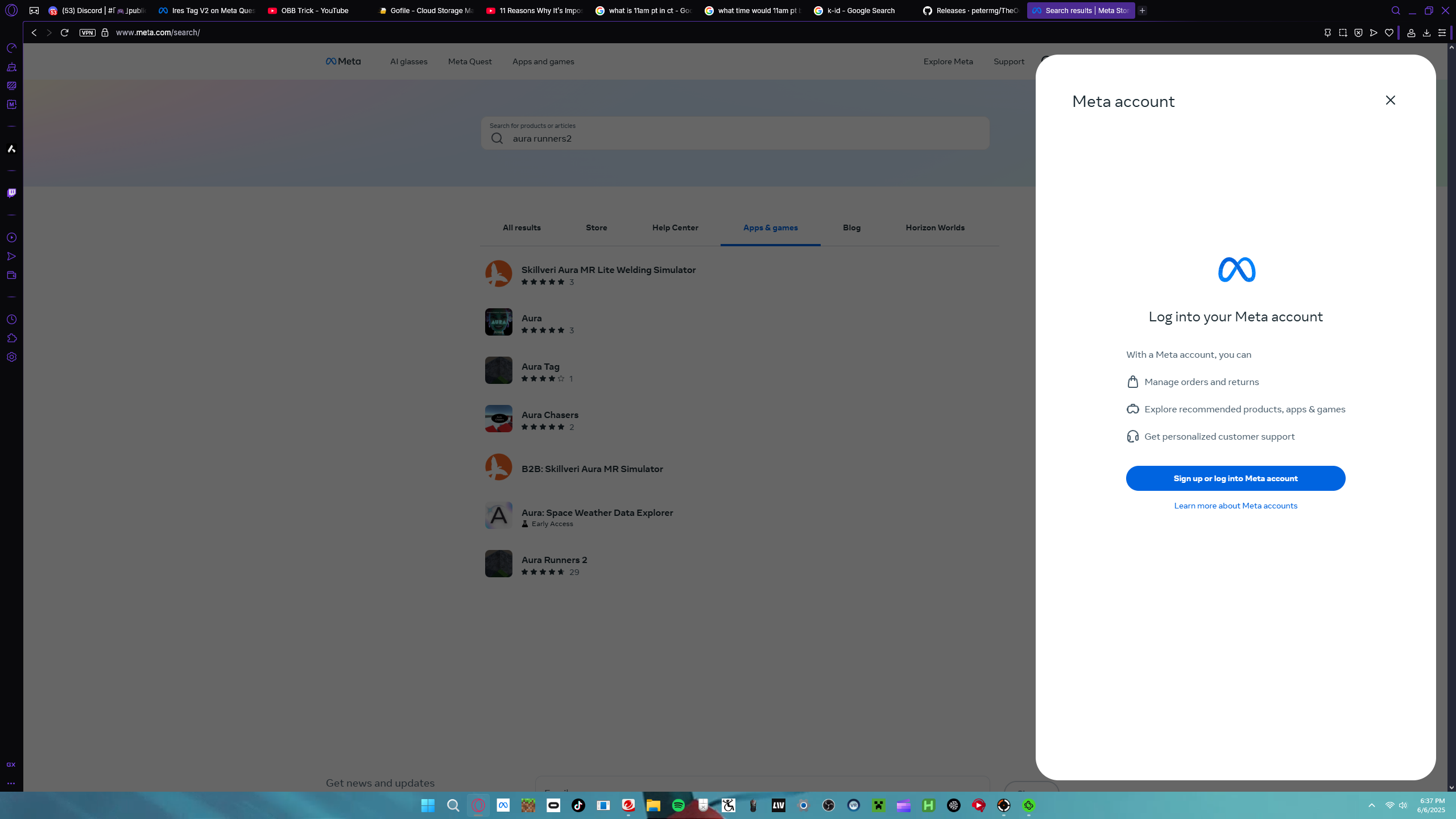Click the magnifier icon in the search box
The width and height of the screenshot is (1456, 819).
(497, 138)
